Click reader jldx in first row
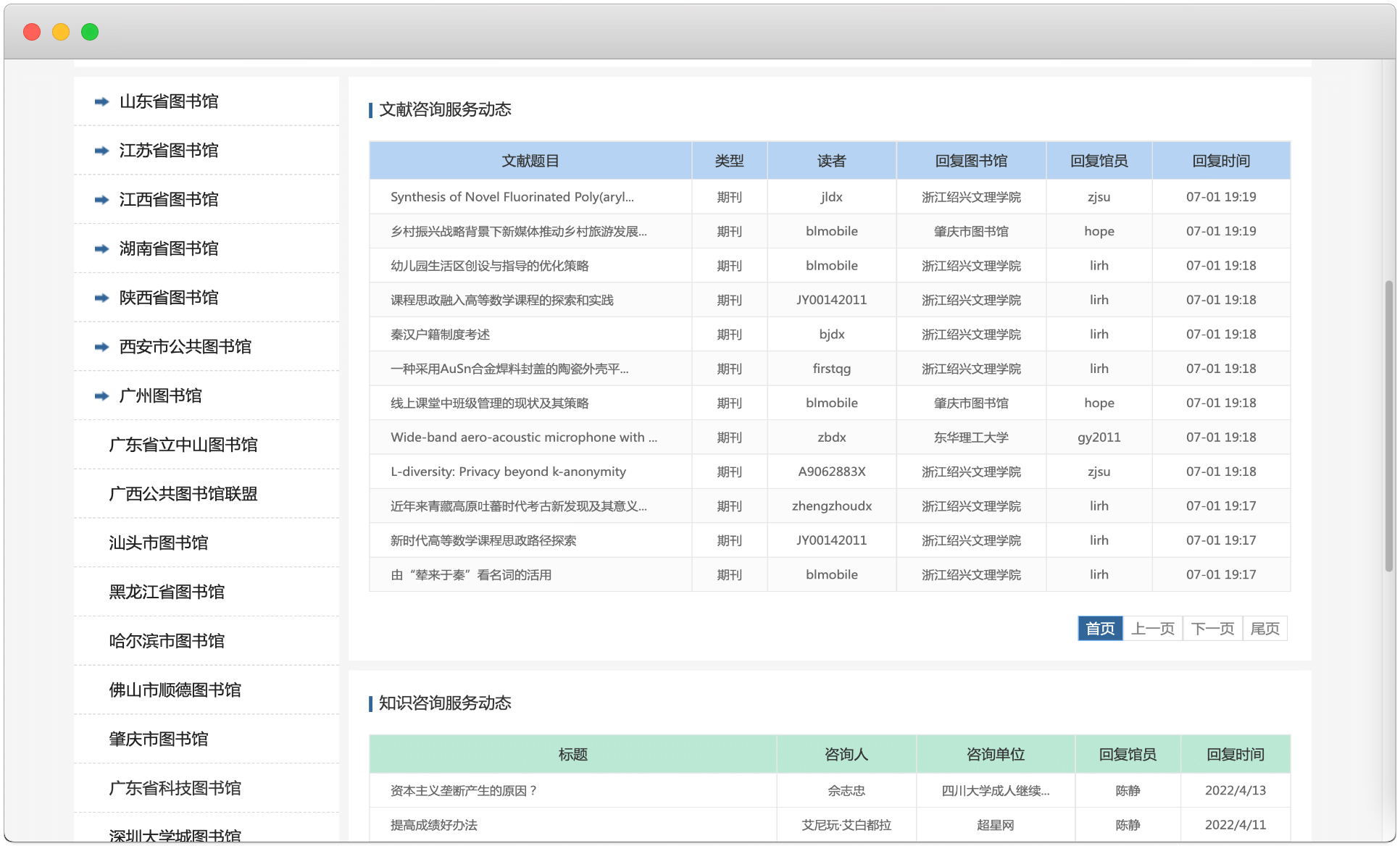1400x846 pixels. point(832,197)
